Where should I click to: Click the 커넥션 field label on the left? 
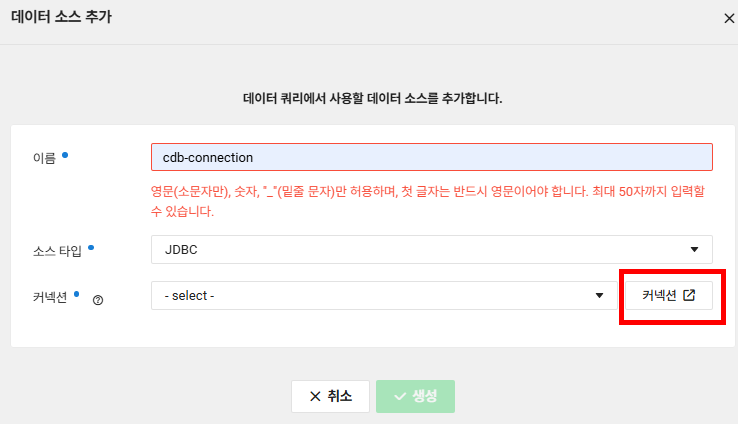click(x=50, y=297)
